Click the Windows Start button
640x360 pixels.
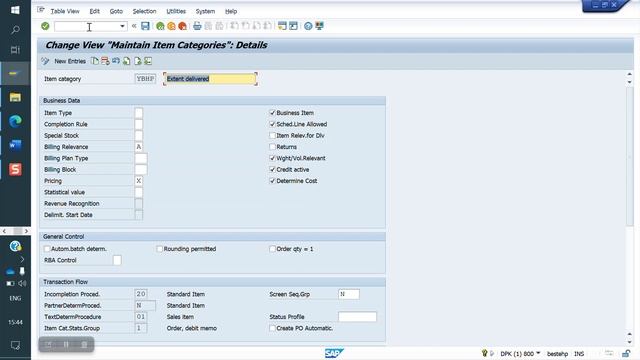point(15,10)
